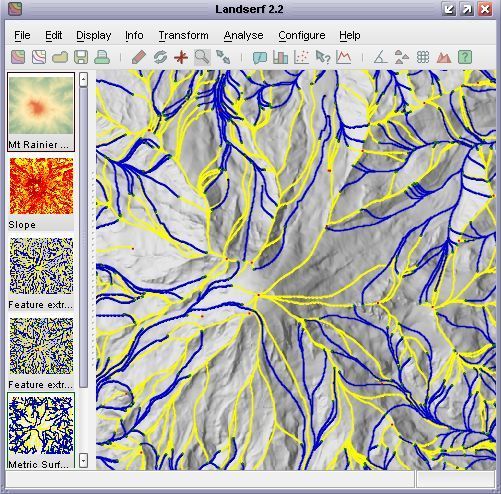Screen dimensions: 501x494
Task: Select the second Feature extr... thumbnail
Action: pos(41,346)
